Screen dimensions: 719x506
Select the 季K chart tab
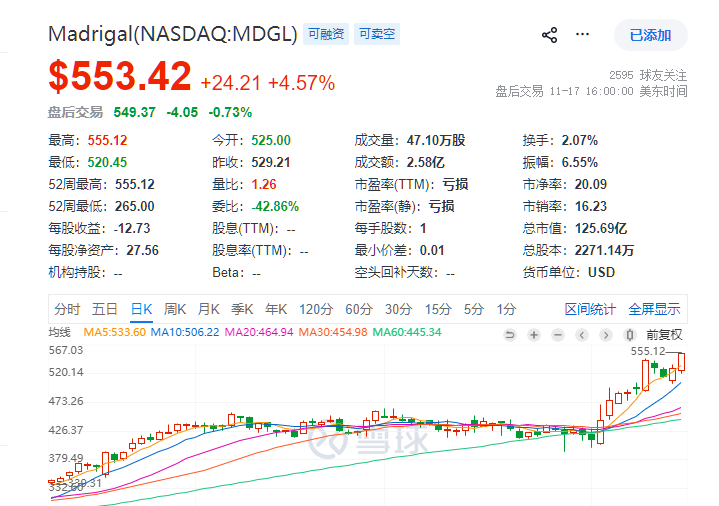(242, 309)
